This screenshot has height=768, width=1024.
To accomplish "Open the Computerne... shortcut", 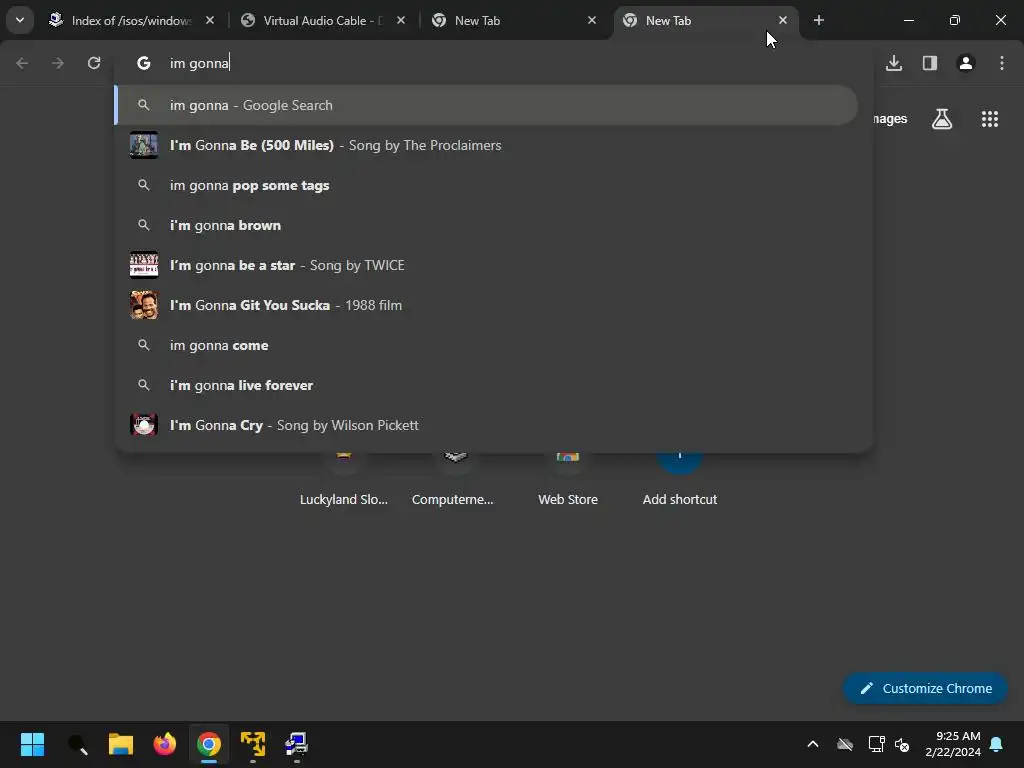I will point(453,479).
